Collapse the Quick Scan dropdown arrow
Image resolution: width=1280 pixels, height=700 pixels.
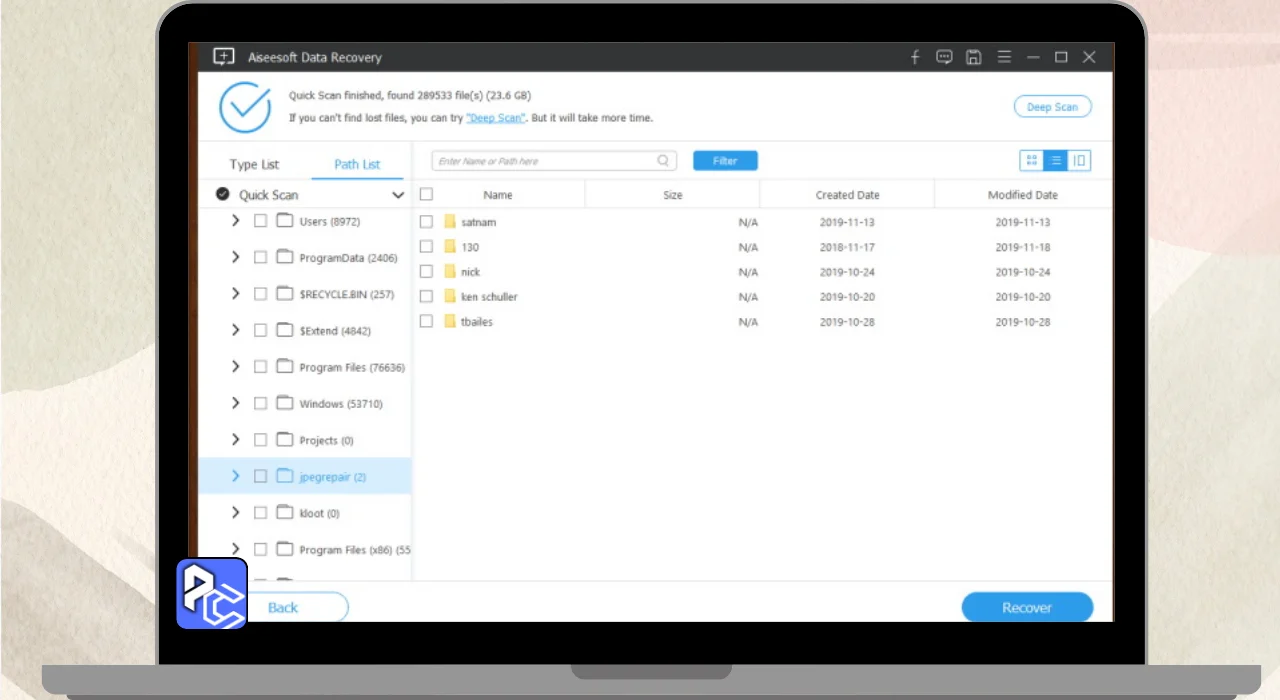click(398, 195)
